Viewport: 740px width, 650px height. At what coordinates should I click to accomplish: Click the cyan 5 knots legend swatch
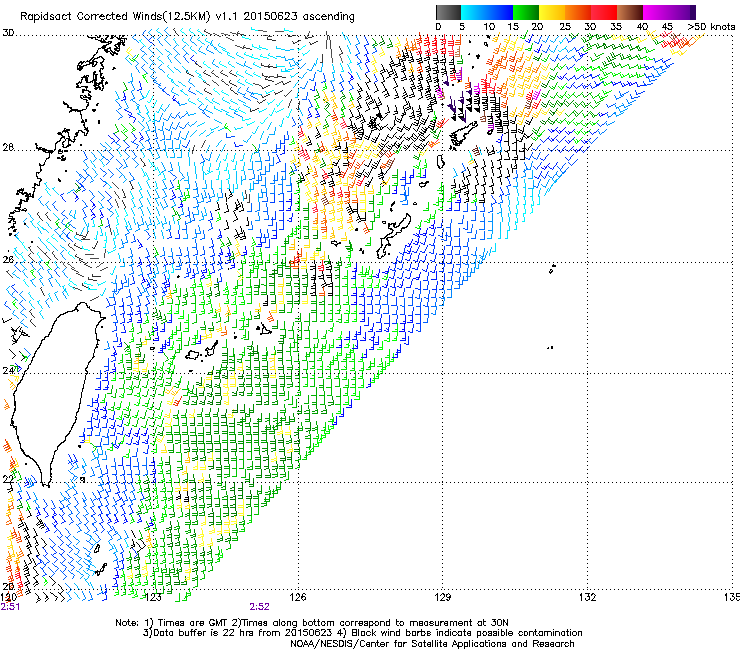pyautogui.click(x=473, y=12)
